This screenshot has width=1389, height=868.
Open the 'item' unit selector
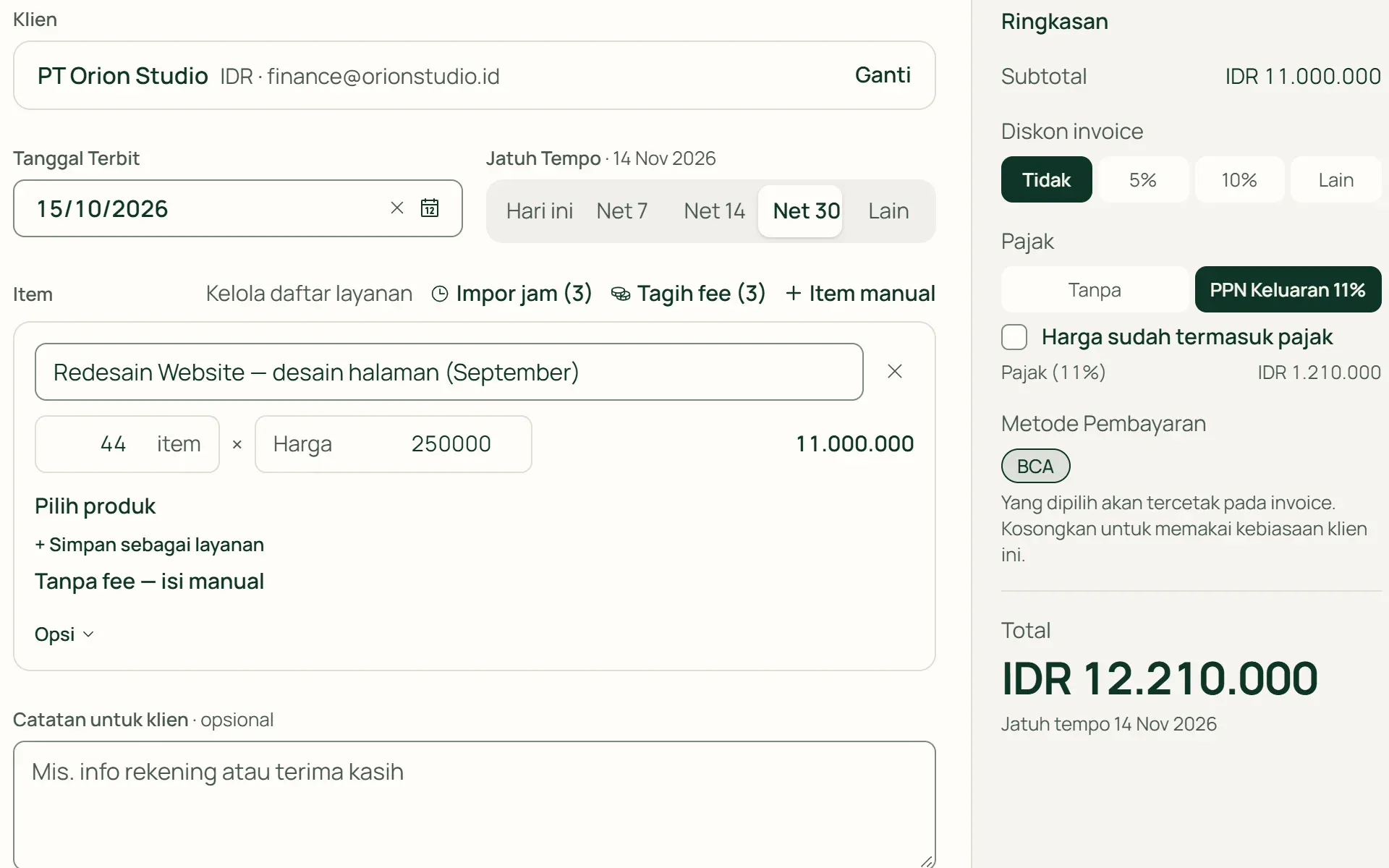179,443
